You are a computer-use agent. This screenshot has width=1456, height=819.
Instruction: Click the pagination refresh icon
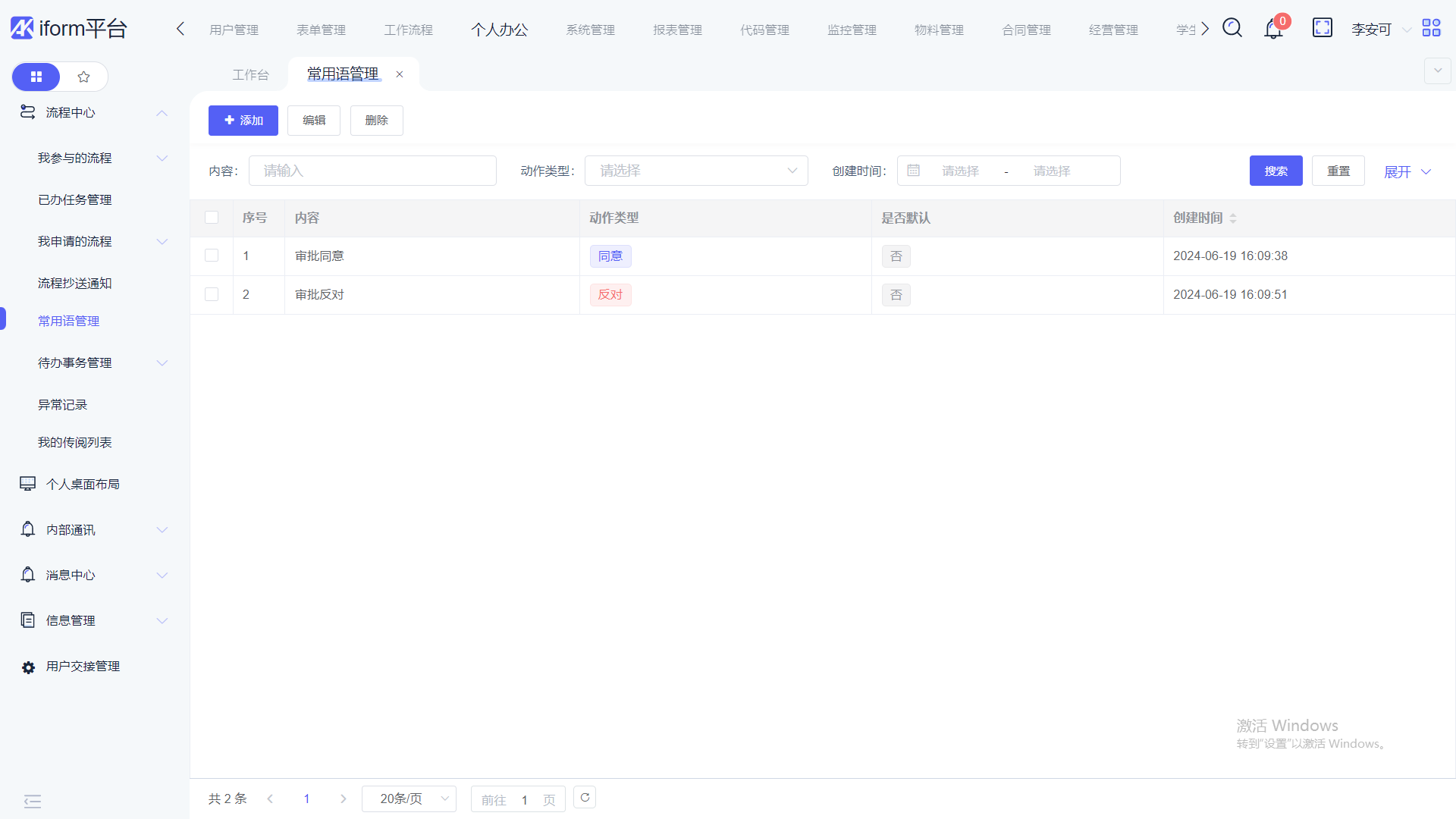coord(585,798)
